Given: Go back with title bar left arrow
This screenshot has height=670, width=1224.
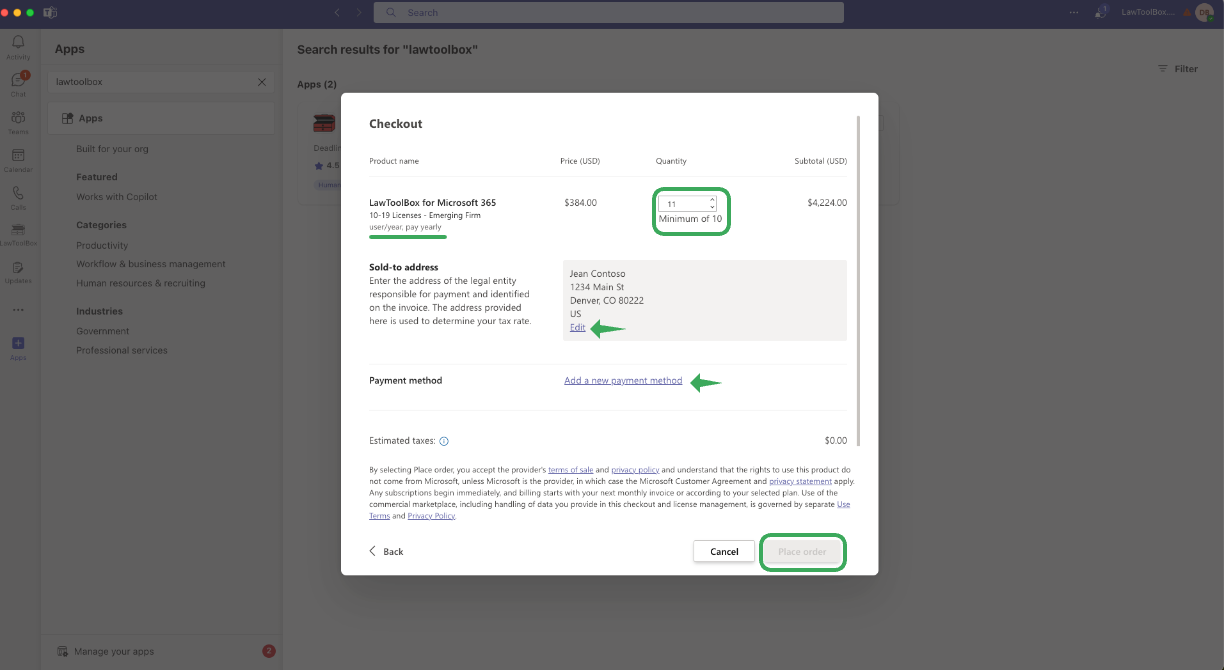Looking at the screenshot, I should coord(337,12).
